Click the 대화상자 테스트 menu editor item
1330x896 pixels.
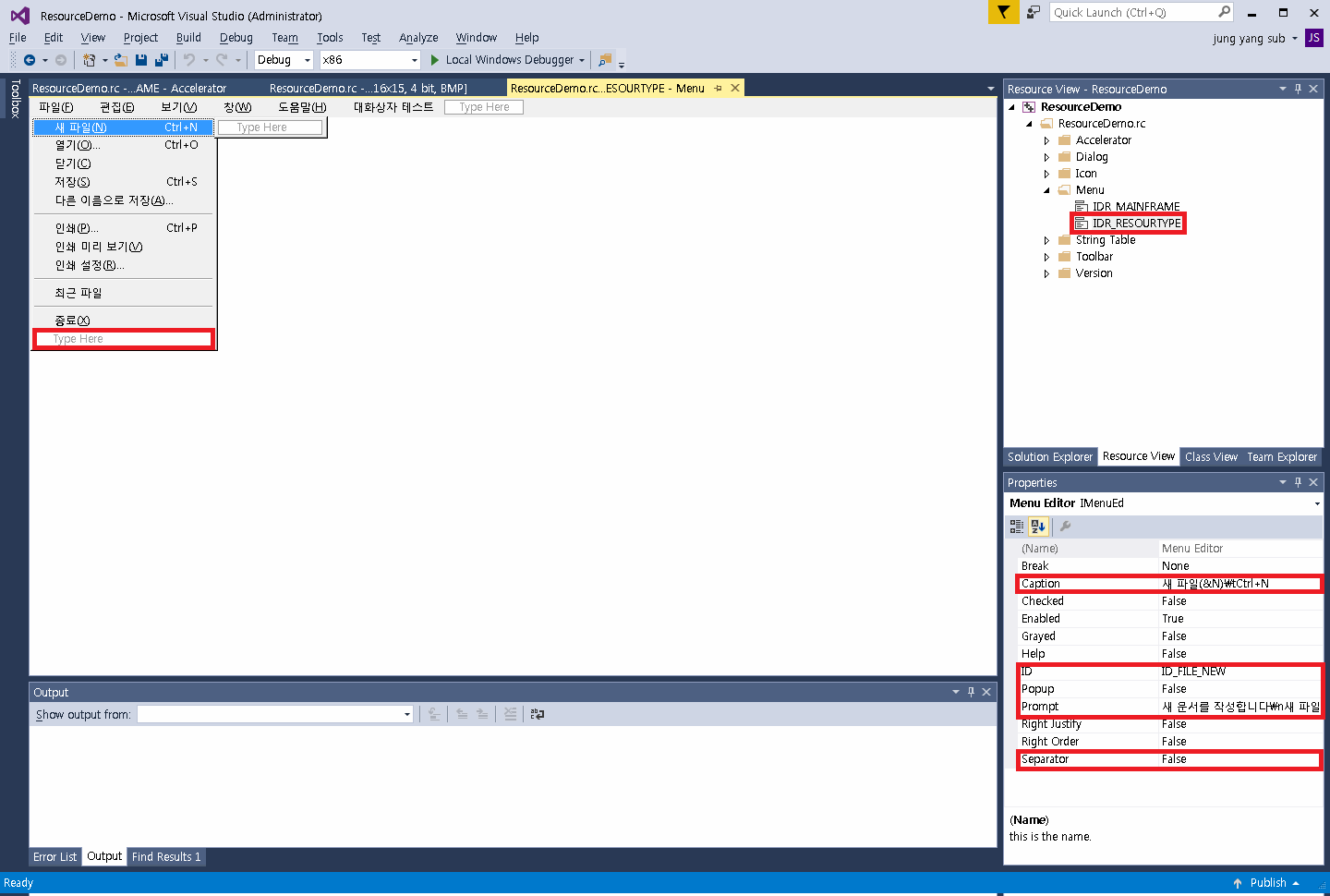(393, 107)
